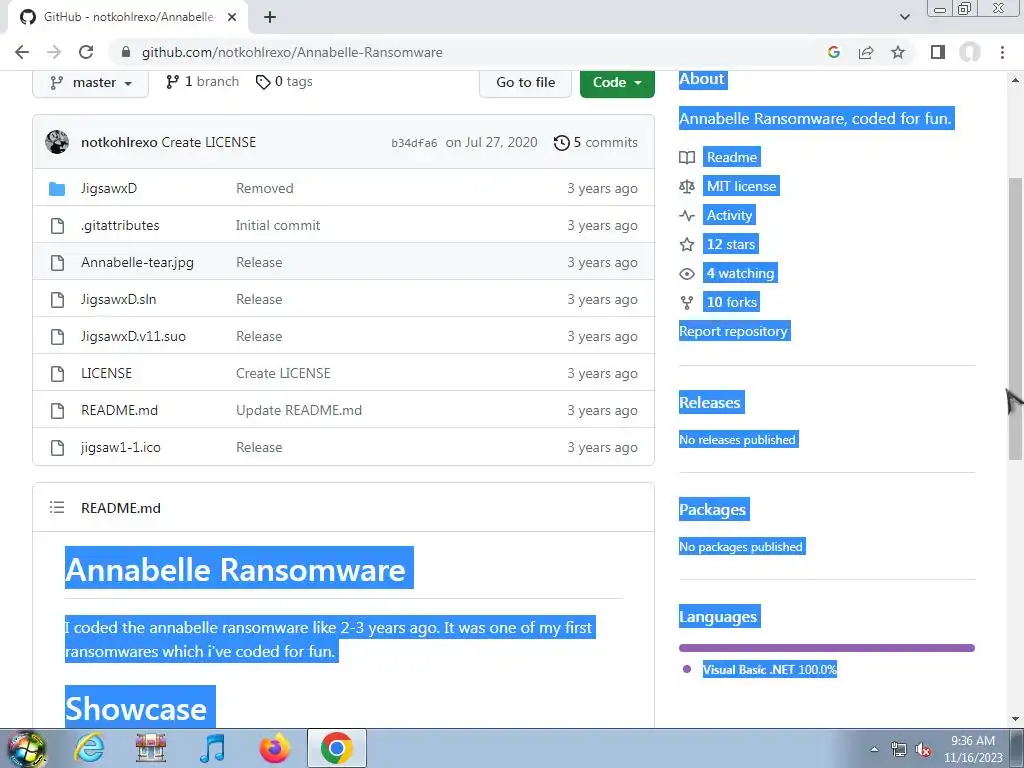1024x768 pixels.
Task: Click the Go to file button
Action: click(526, 83)
